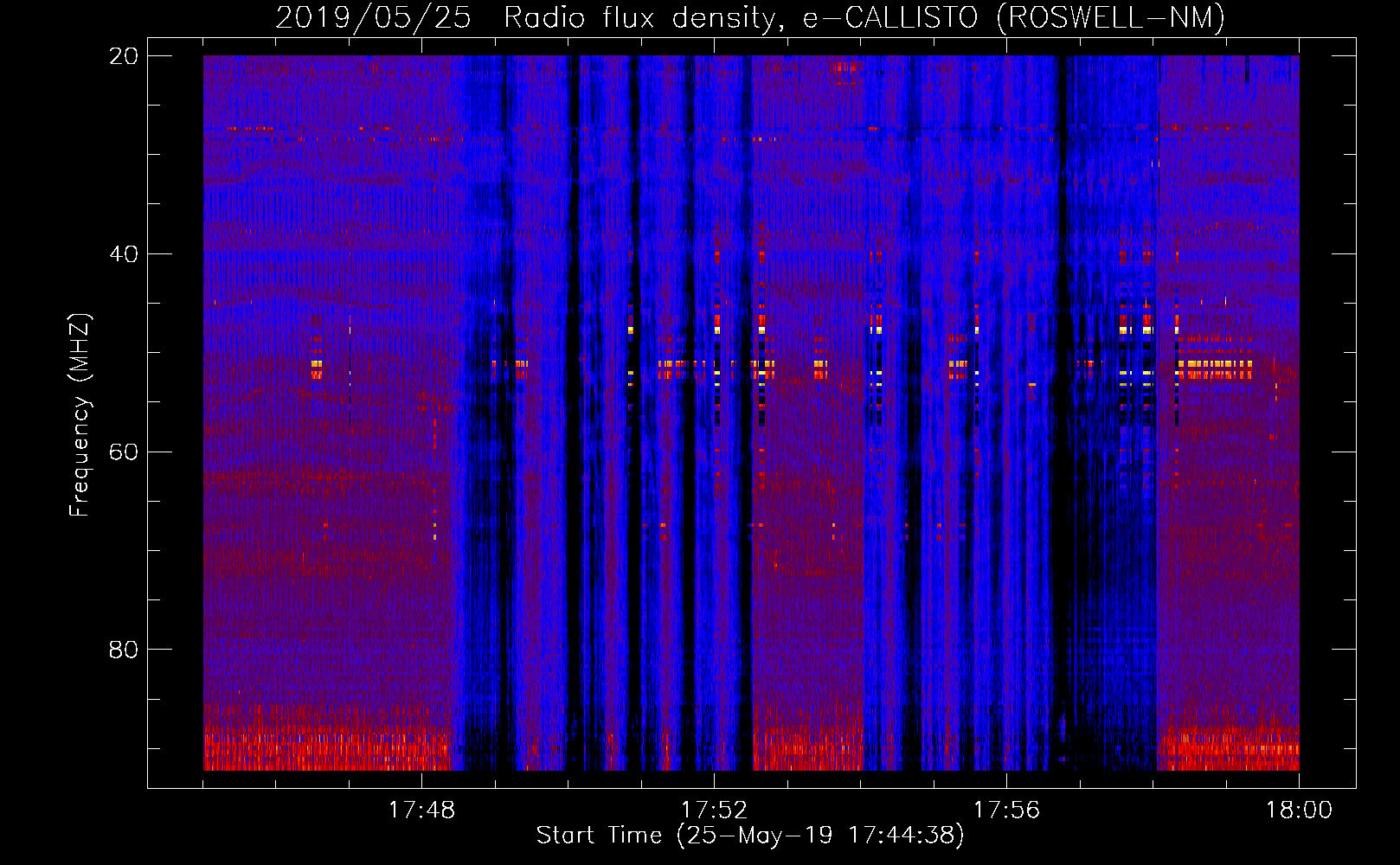Click the 'Frequency (MHZ)' axis label

point(80,415)
